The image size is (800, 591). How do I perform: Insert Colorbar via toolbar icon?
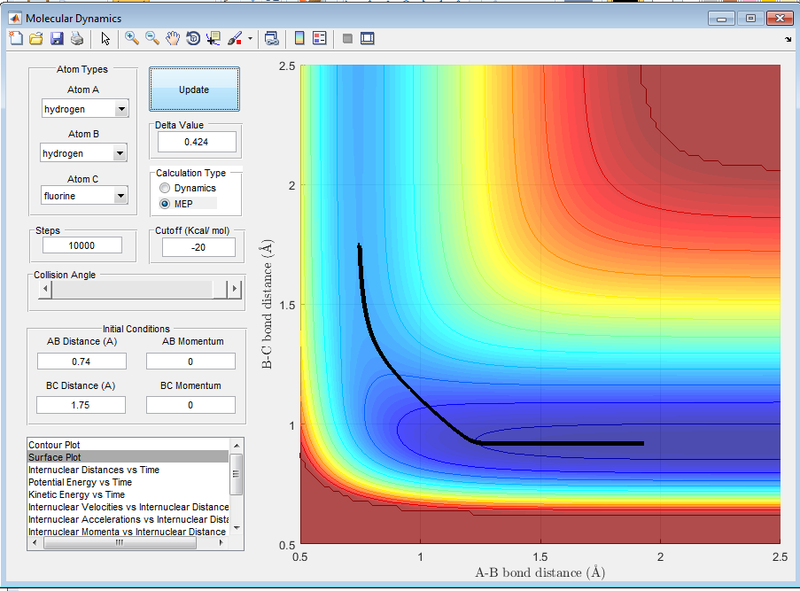pos(299,38)
